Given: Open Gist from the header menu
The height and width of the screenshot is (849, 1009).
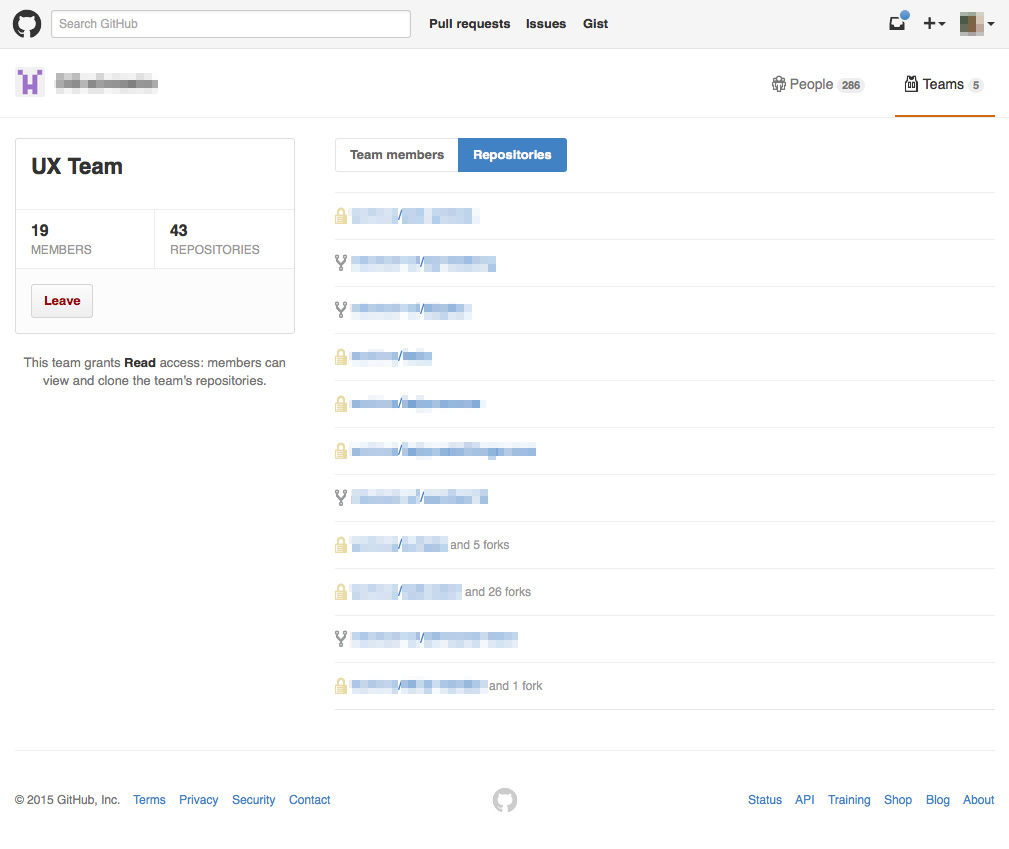Looking at the screenshot, I should tap(595, 23).
